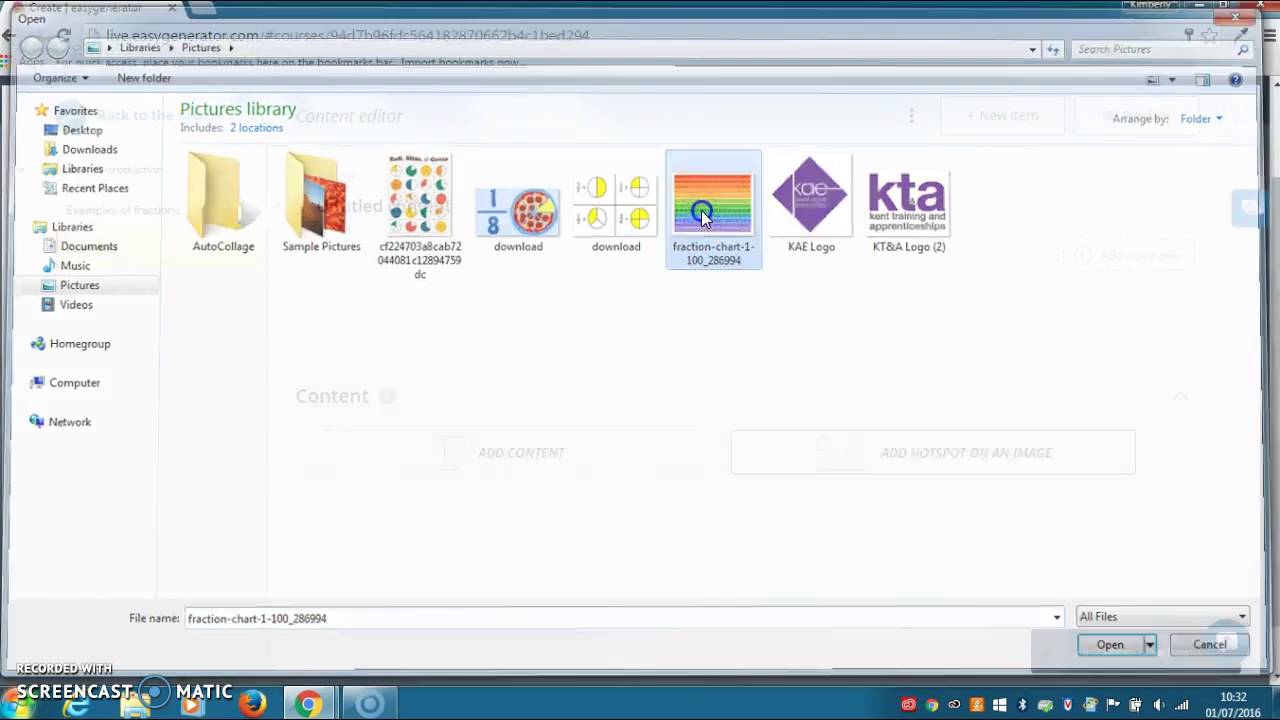
Task: Open Firefox from the taskbar
Action: [252, 705]
